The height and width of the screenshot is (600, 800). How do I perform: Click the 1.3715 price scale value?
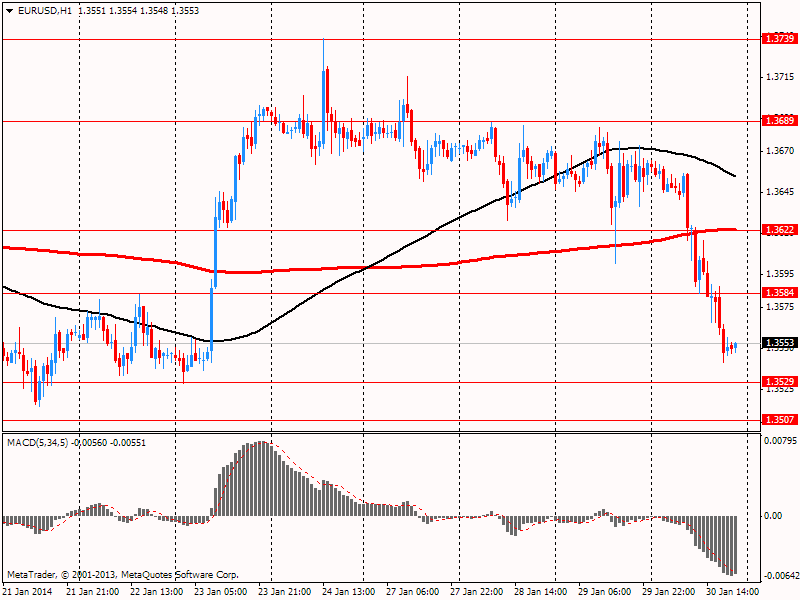[x=780, y=77]
